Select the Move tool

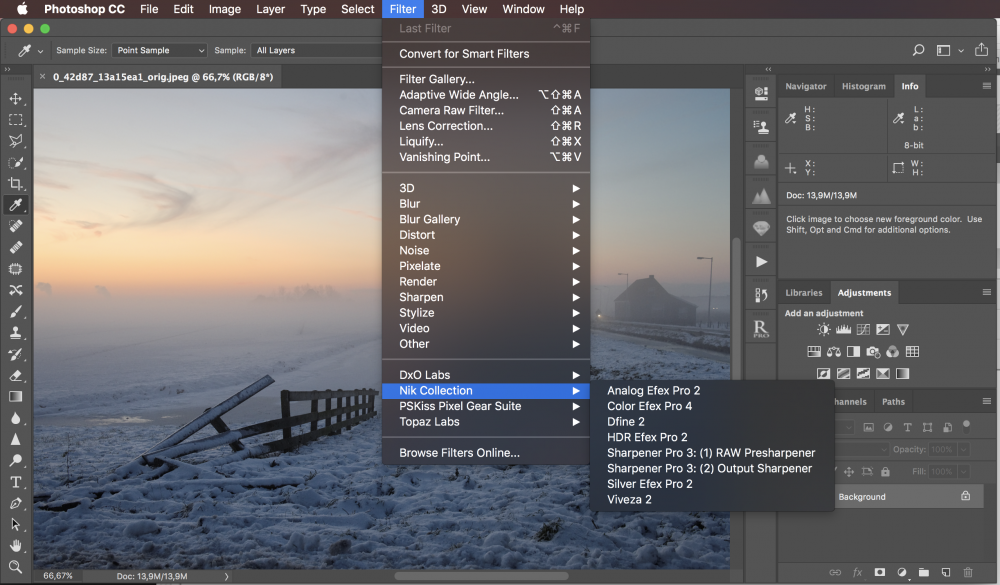click(16, 99)
